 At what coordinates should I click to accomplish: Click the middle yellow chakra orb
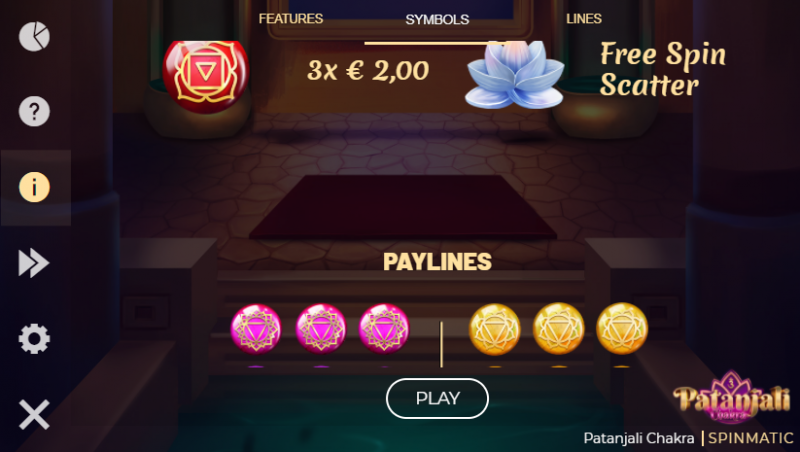click(559, 329)
